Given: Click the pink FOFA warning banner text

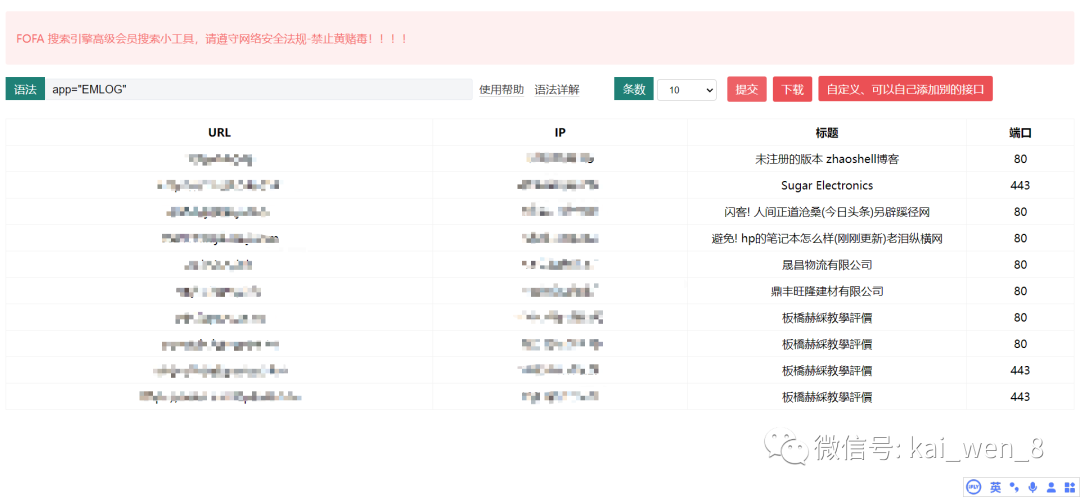Looking at the screenshot, I should click(x=212, y=39).
